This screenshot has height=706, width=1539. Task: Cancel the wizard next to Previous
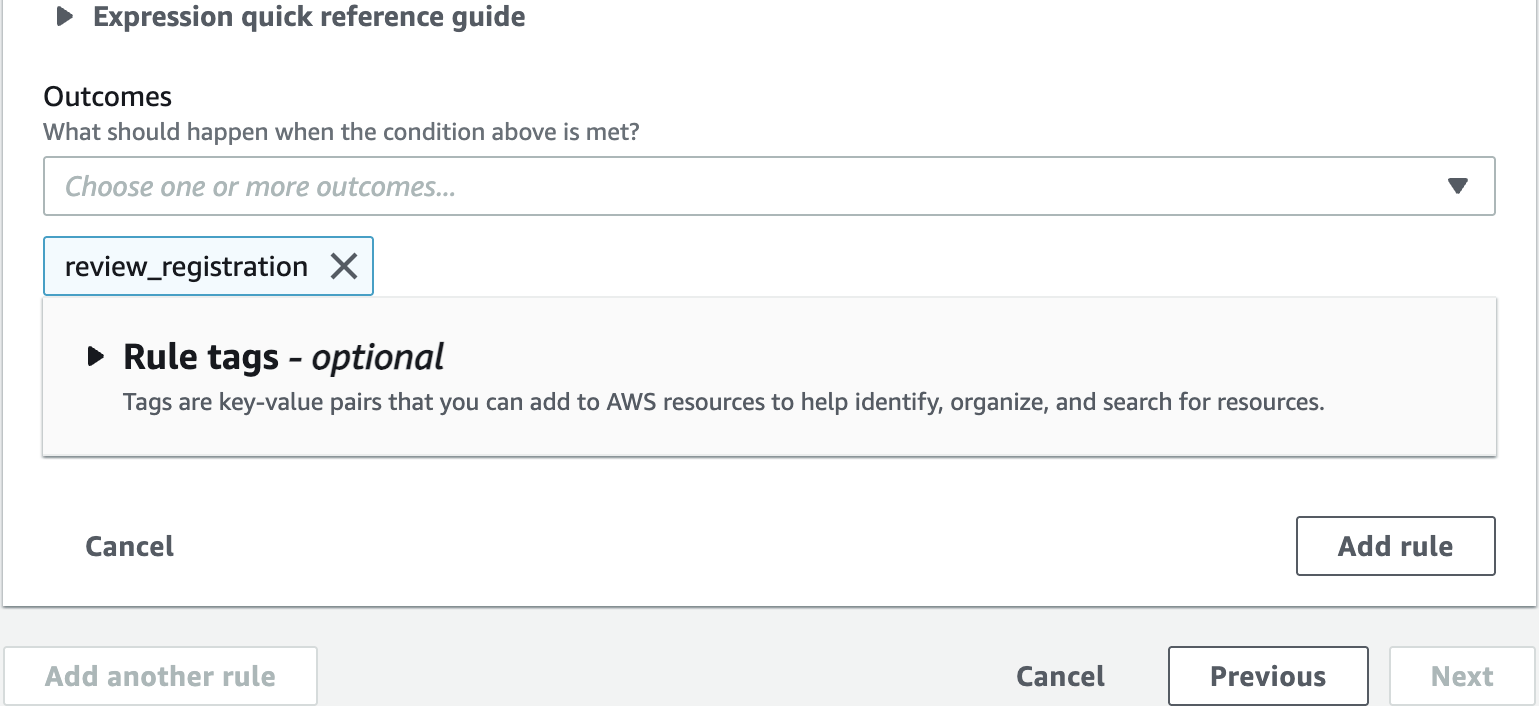point(1061,676)
